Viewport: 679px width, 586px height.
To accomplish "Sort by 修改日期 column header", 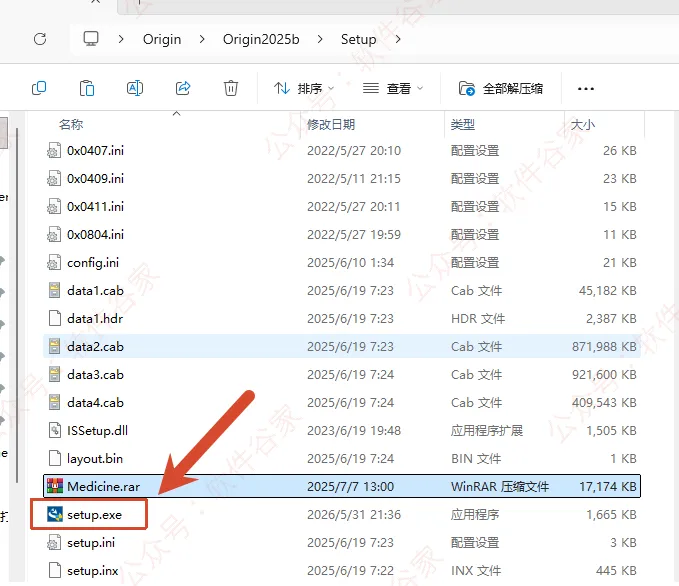I will point(331,125).
